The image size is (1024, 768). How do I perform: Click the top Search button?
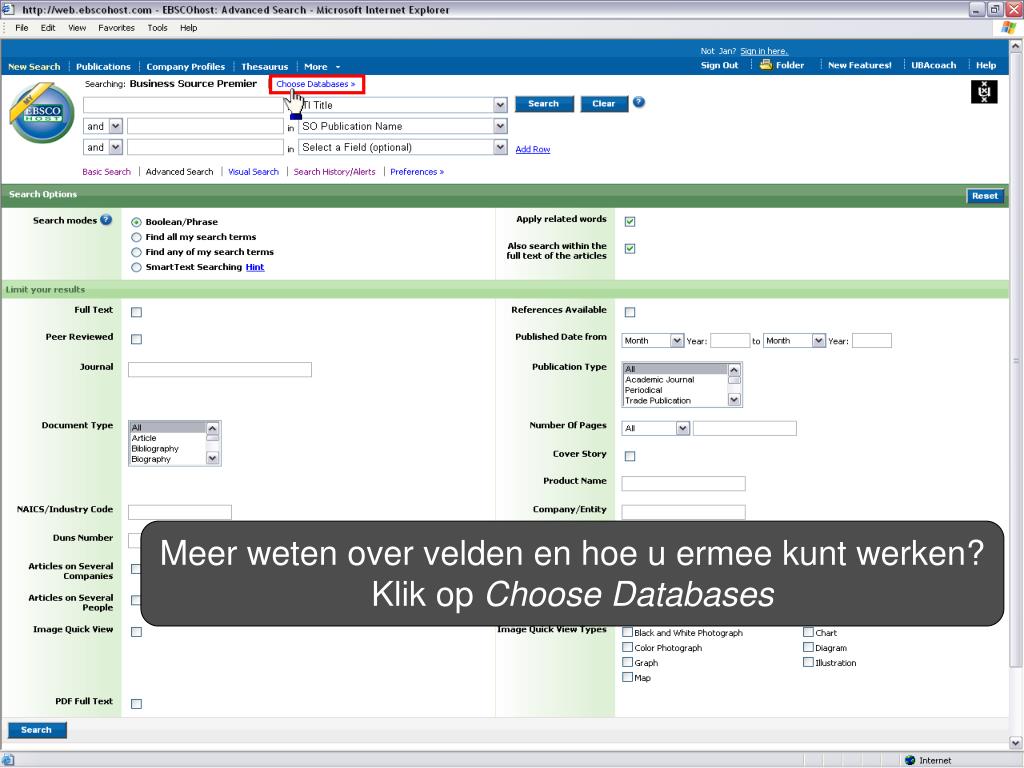(x=544, y=104)
